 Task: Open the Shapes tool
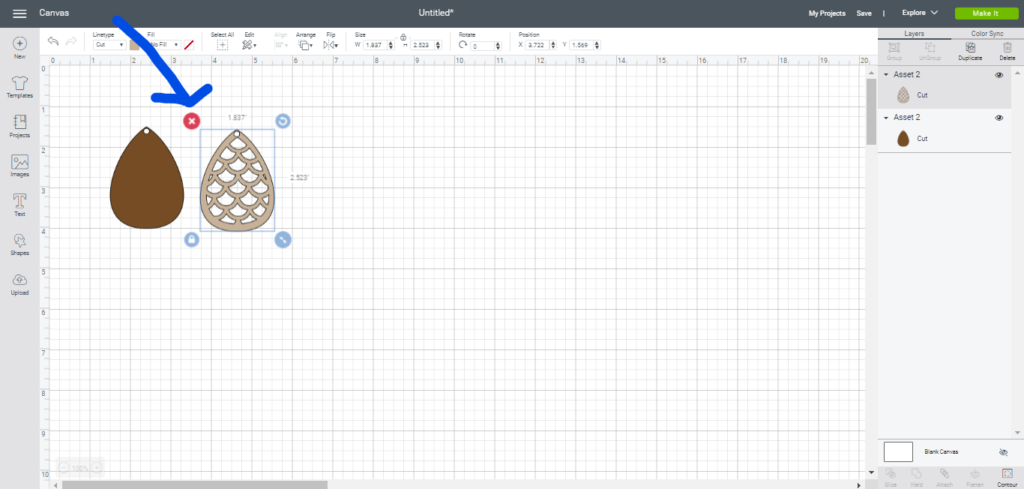point(20,245)
